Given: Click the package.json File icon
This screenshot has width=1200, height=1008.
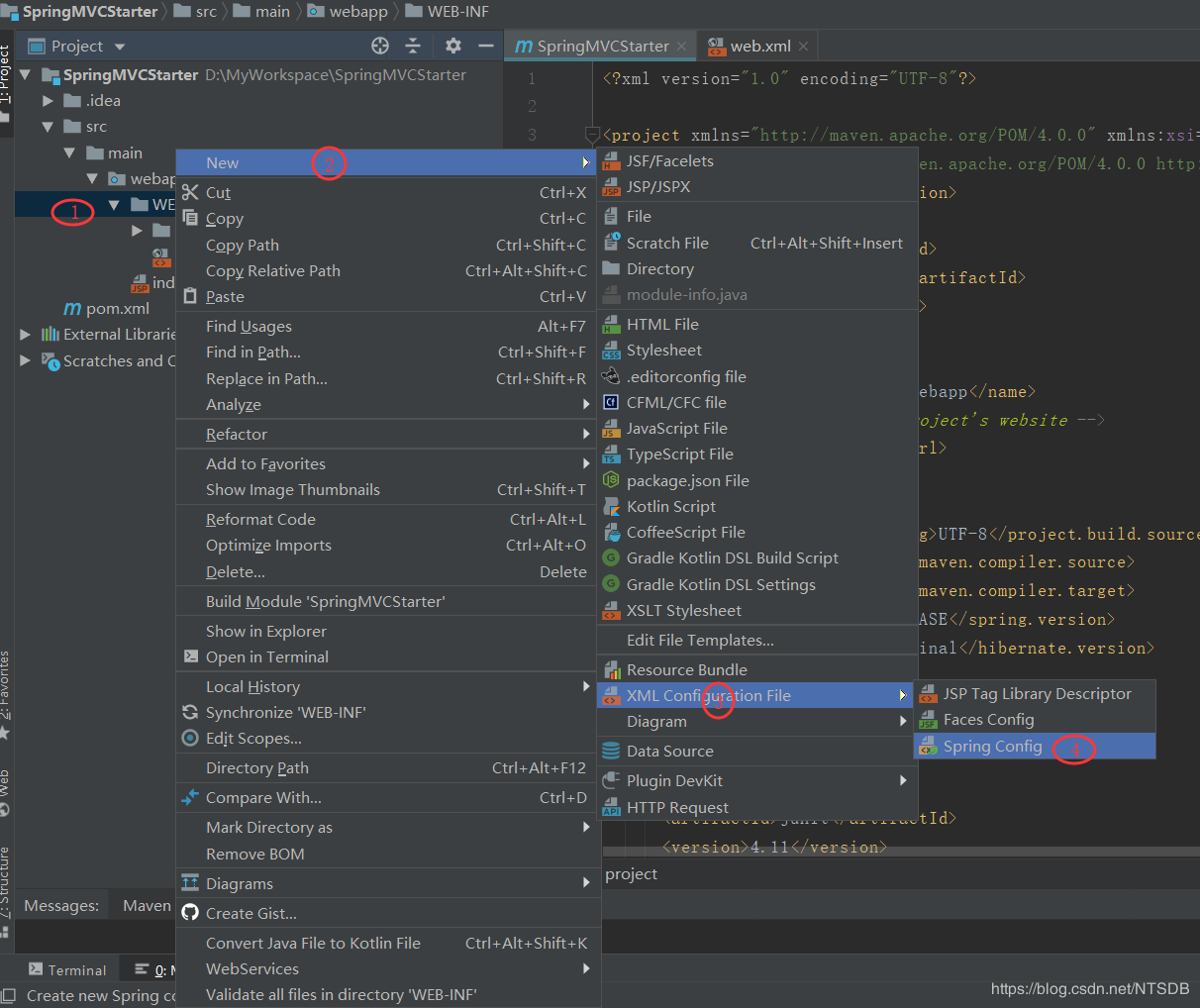Looking at the screenshot, I should [x=612, y=480].
